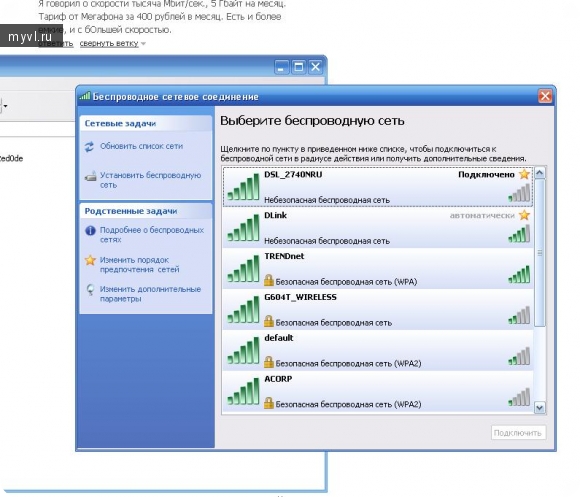Select the DSL_2740NRU network entry
The image size is (580, 497).
(378, 187)
